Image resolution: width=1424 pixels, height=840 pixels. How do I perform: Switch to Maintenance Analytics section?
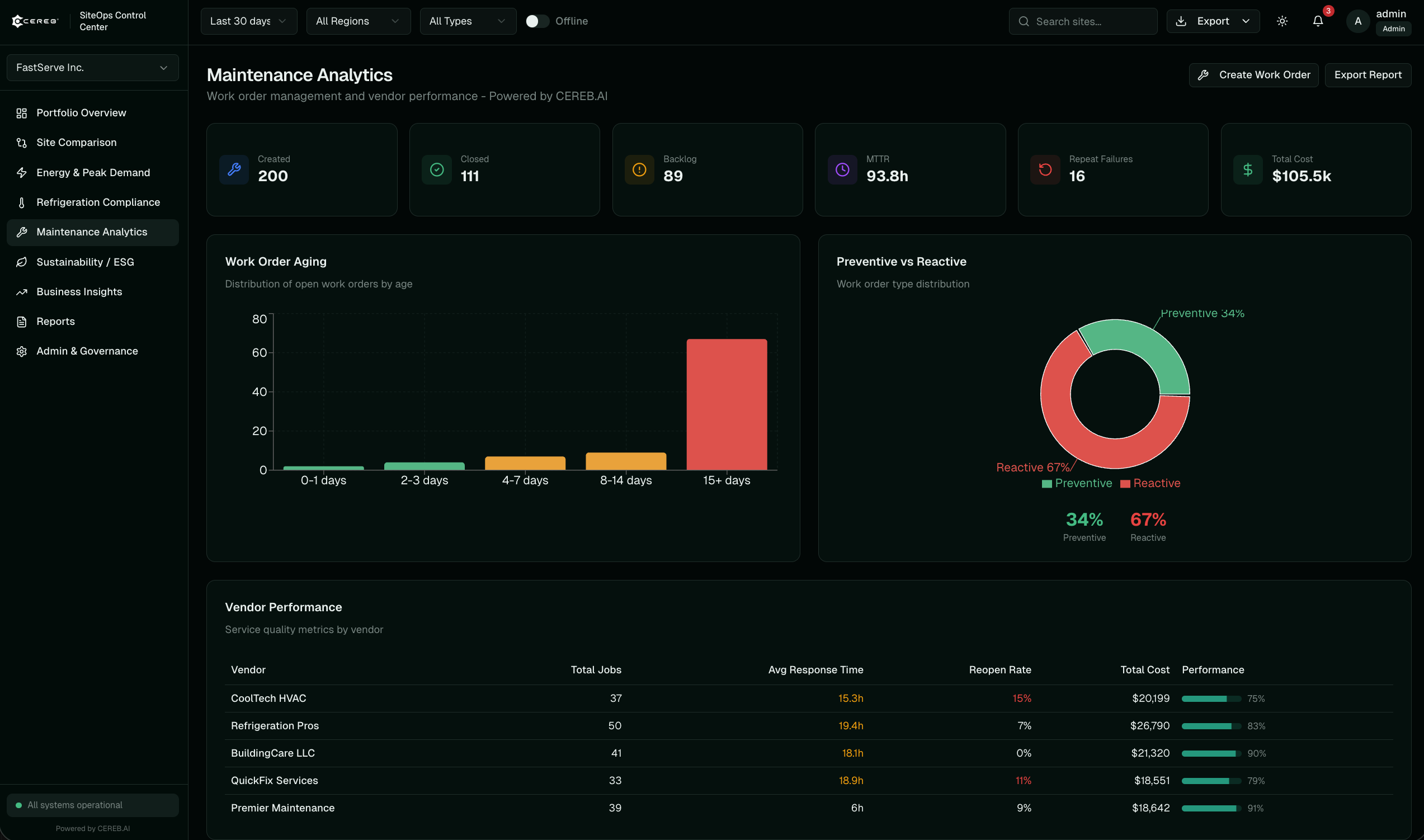[92, 232]
